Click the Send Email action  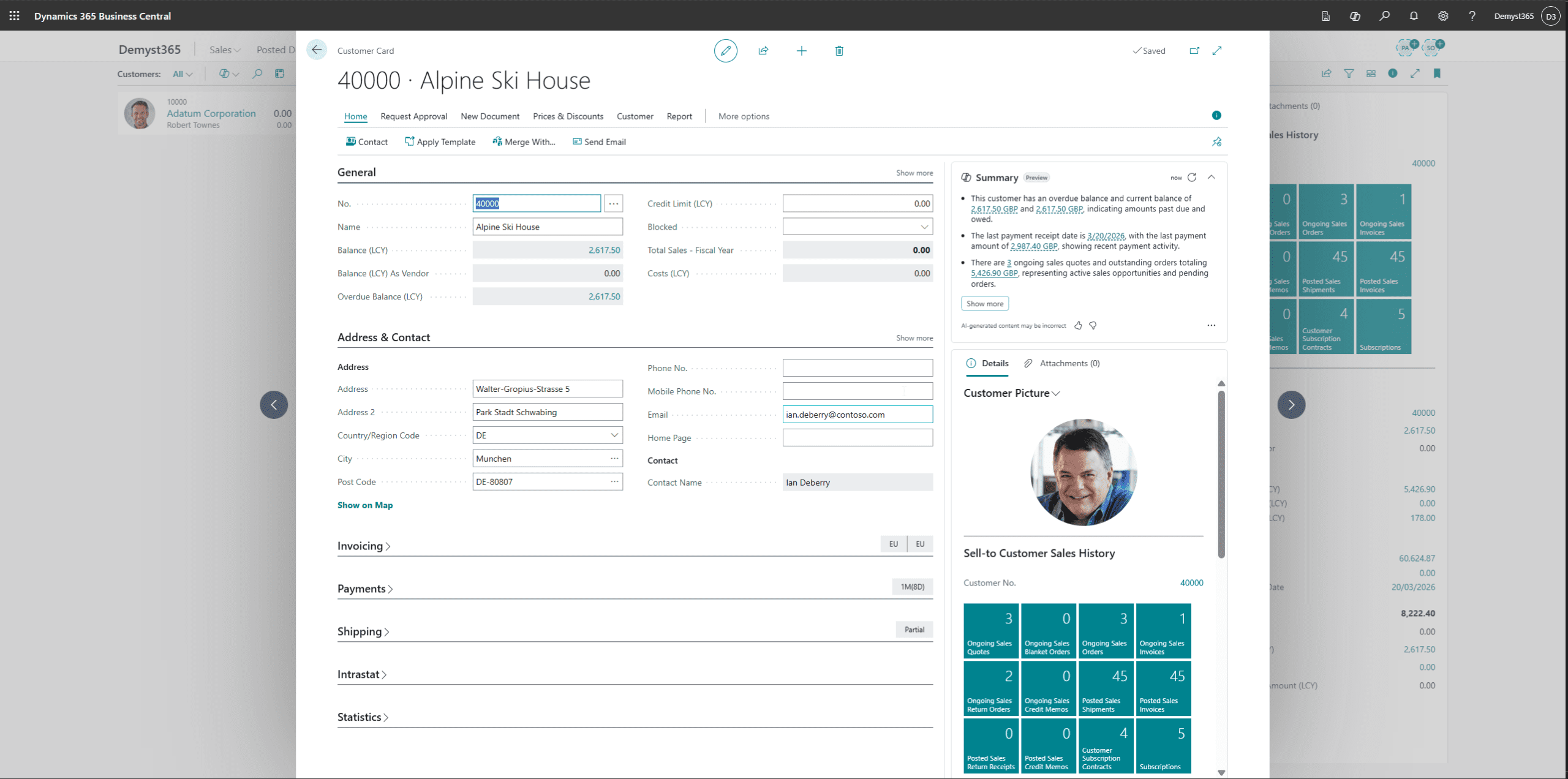(x=599, y=142)
